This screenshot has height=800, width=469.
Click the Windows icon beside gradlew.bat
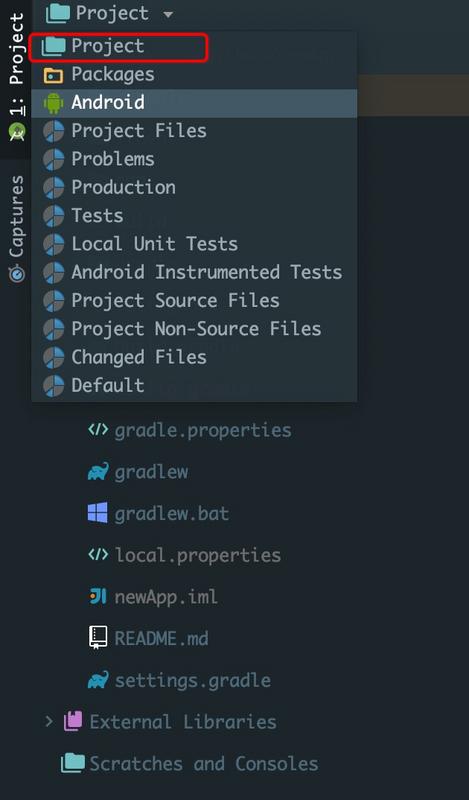[x=97, y=513]
